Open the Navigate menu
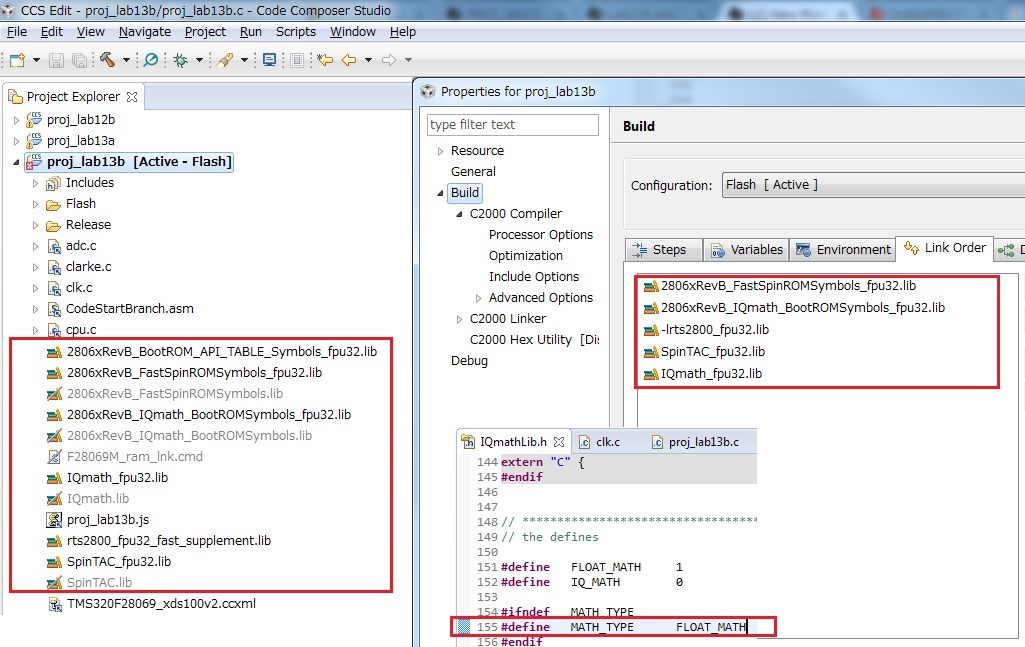The height and width of the screenshot is (647, 1025). [144, 31]
